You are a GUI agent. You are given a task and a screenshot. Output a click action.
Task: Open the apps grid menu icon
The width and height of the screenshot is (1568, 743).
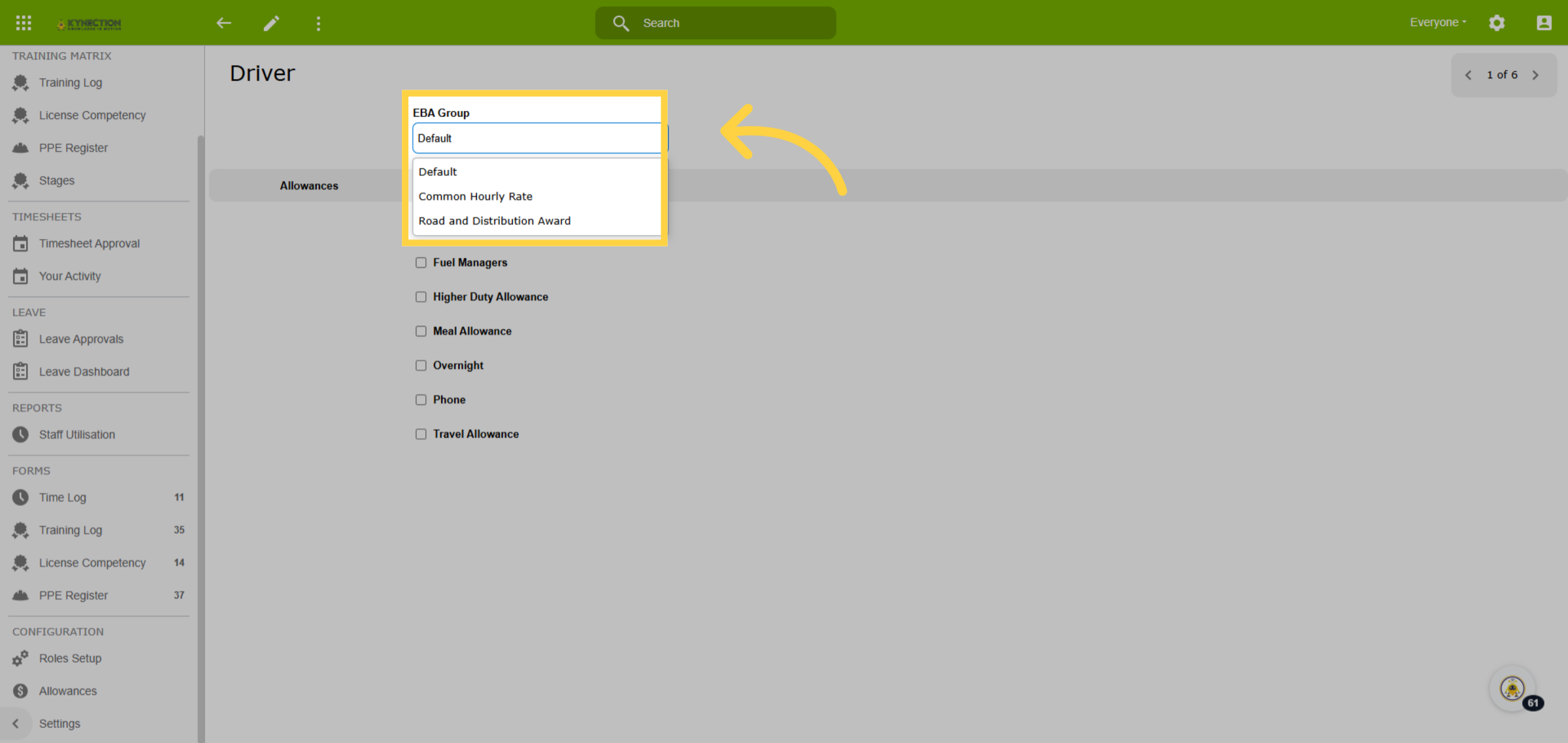click(24, 23)
